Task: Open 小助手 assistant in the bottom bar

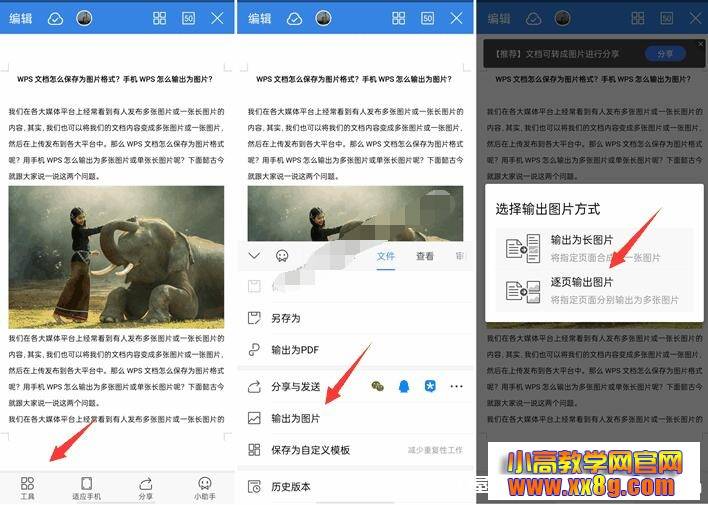Action: click(x=205, y=488)
